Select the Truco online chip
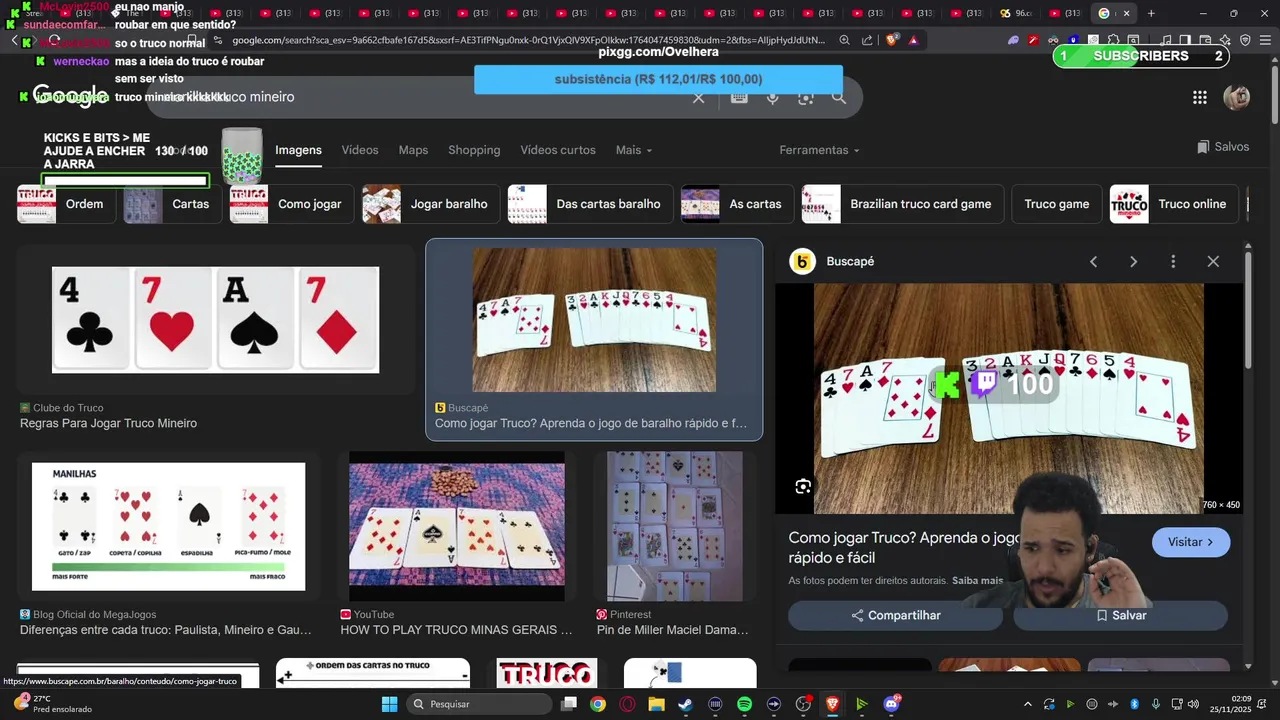The width and height of the screenshot is (1280, 720). (1173, 204)
